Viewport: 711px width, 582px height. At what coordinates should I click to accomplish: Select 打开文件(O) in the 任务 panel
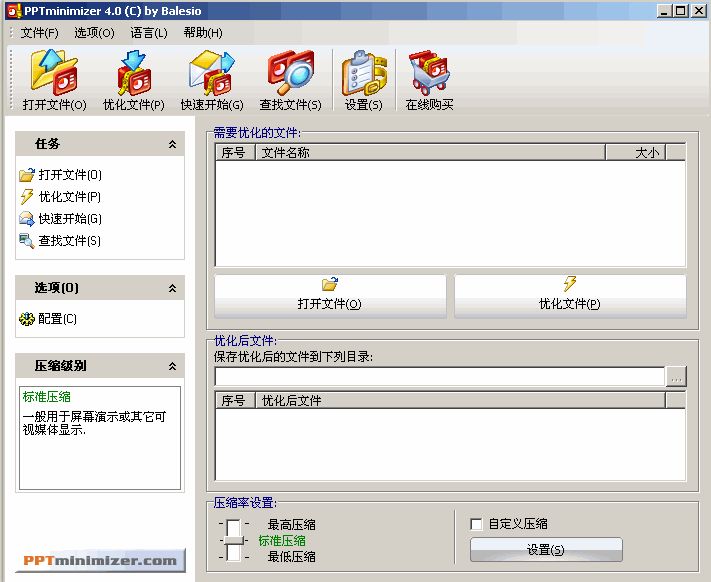tap(61, 175)
